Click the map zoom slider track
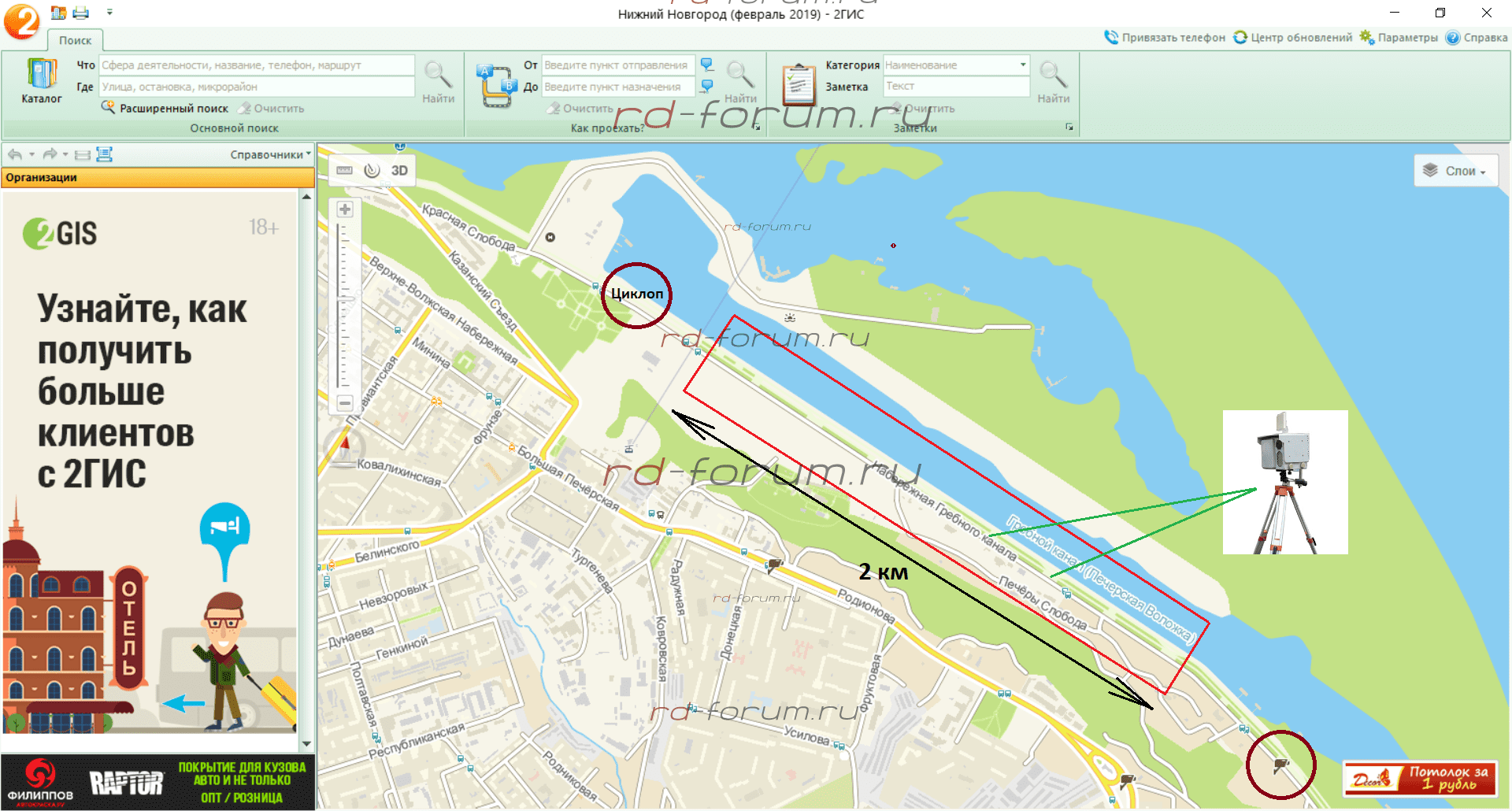 pos(342,306)
